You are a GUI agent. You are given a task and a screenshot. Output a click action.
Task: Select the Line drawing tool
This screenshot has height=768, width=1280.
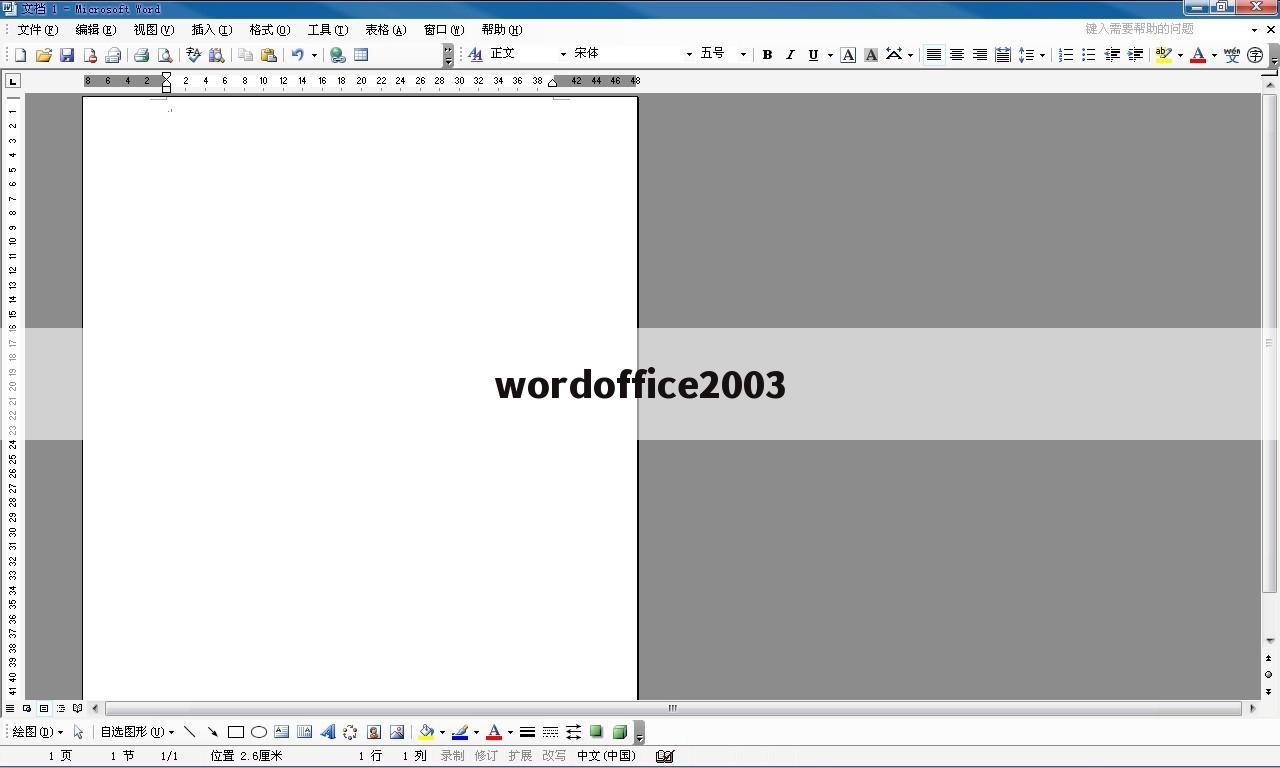[x=189, y=732]
